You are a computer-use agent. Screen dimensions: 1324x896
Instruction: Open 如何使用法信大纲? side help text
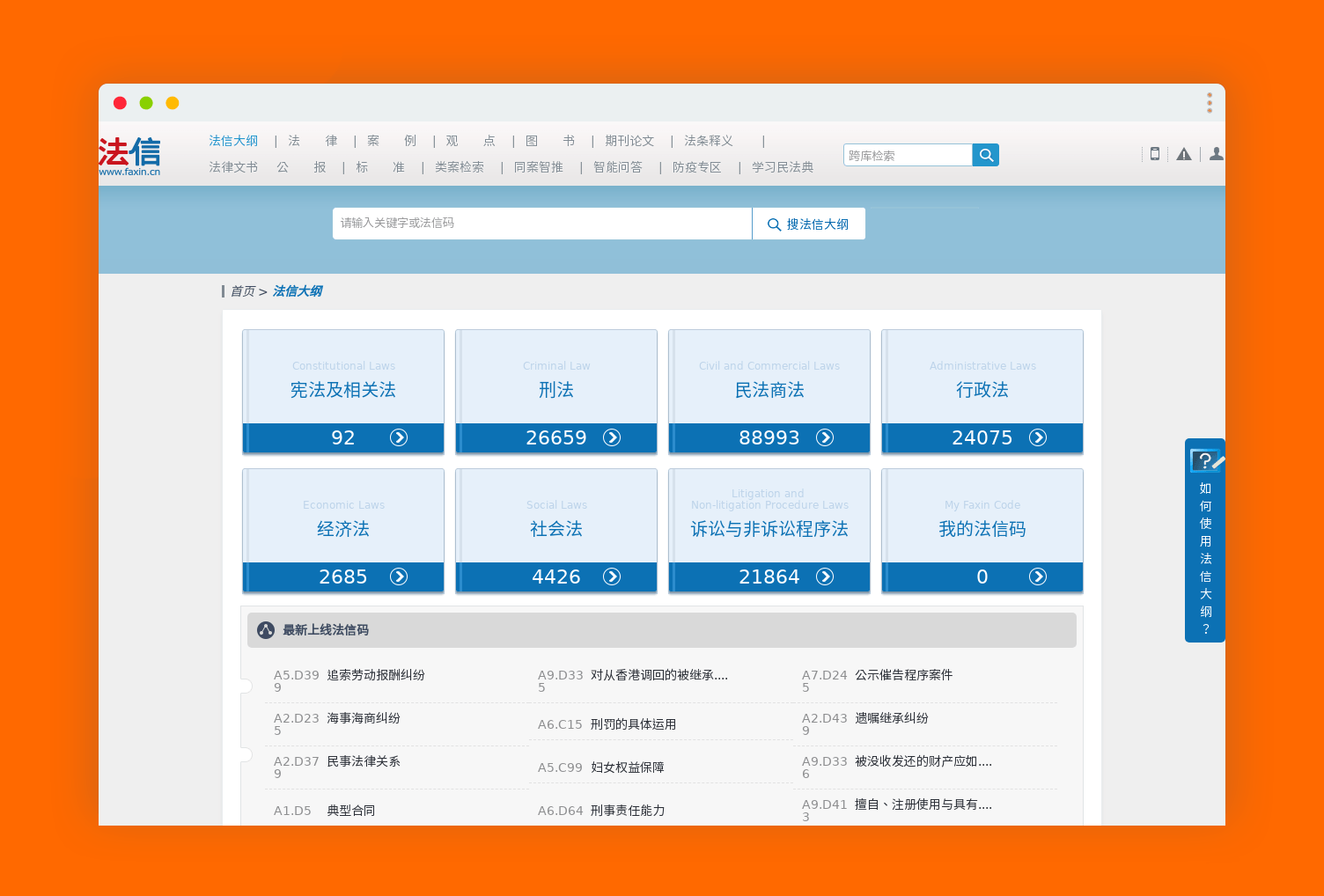(1205, 559)
